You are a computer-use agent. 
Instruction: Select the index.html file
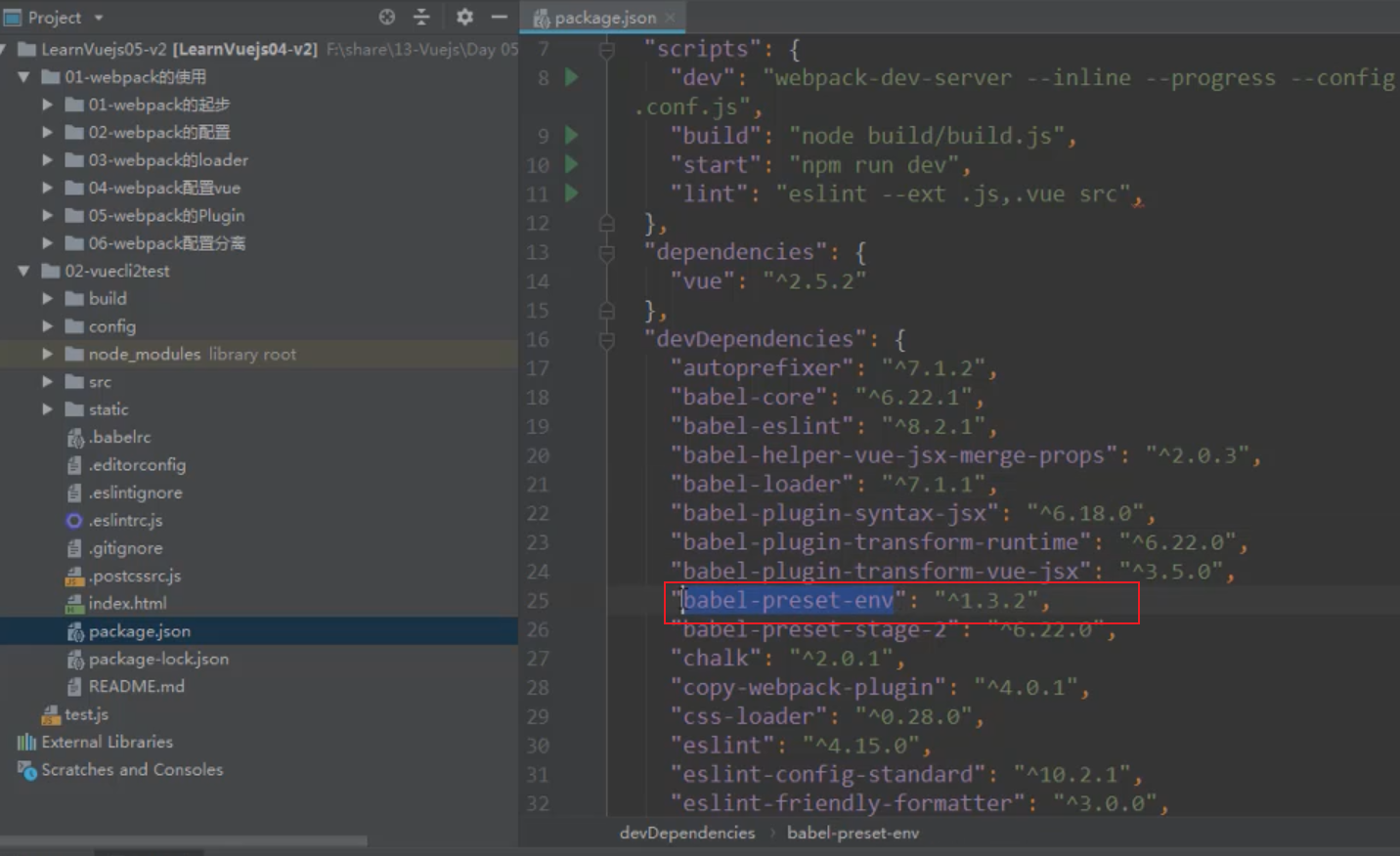point(127,603)
